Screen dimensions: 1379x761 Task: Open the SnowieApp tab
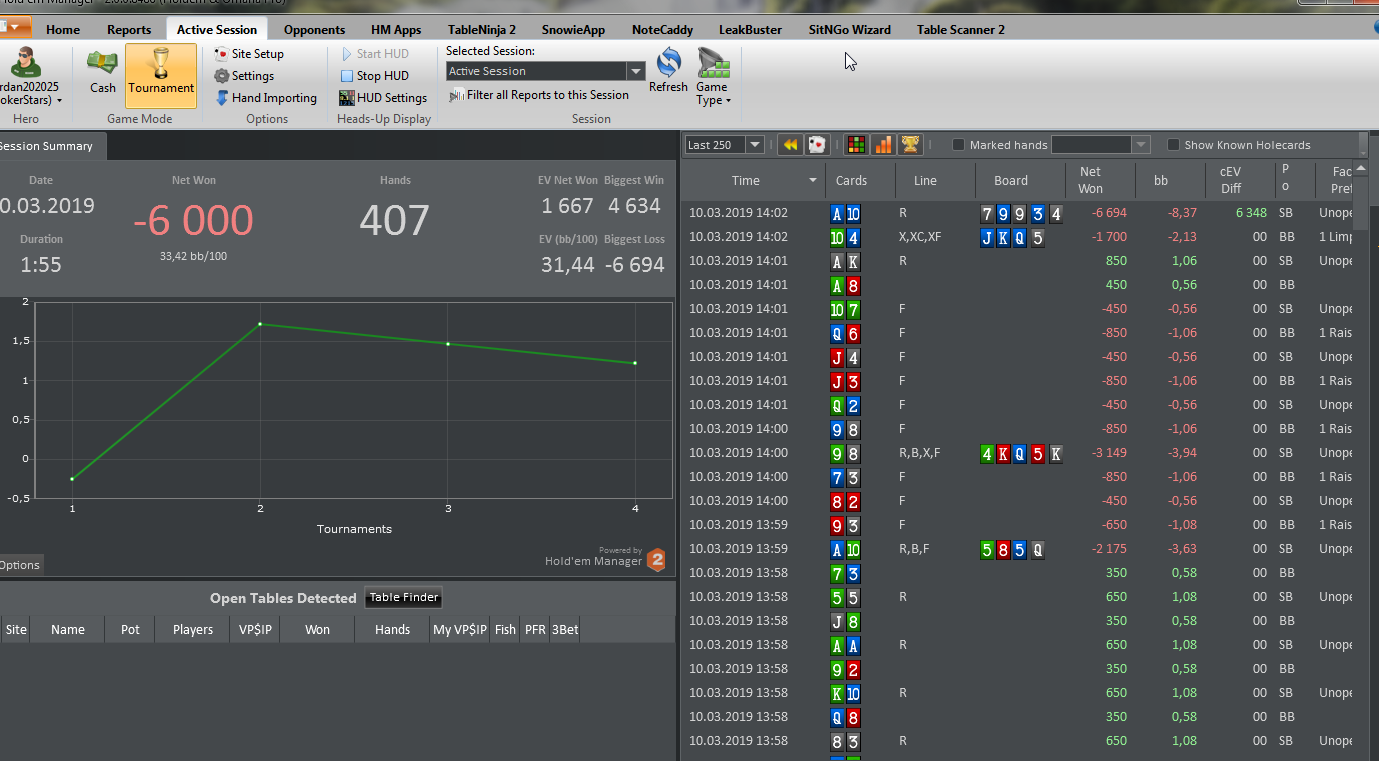click(x=573, y=30)
